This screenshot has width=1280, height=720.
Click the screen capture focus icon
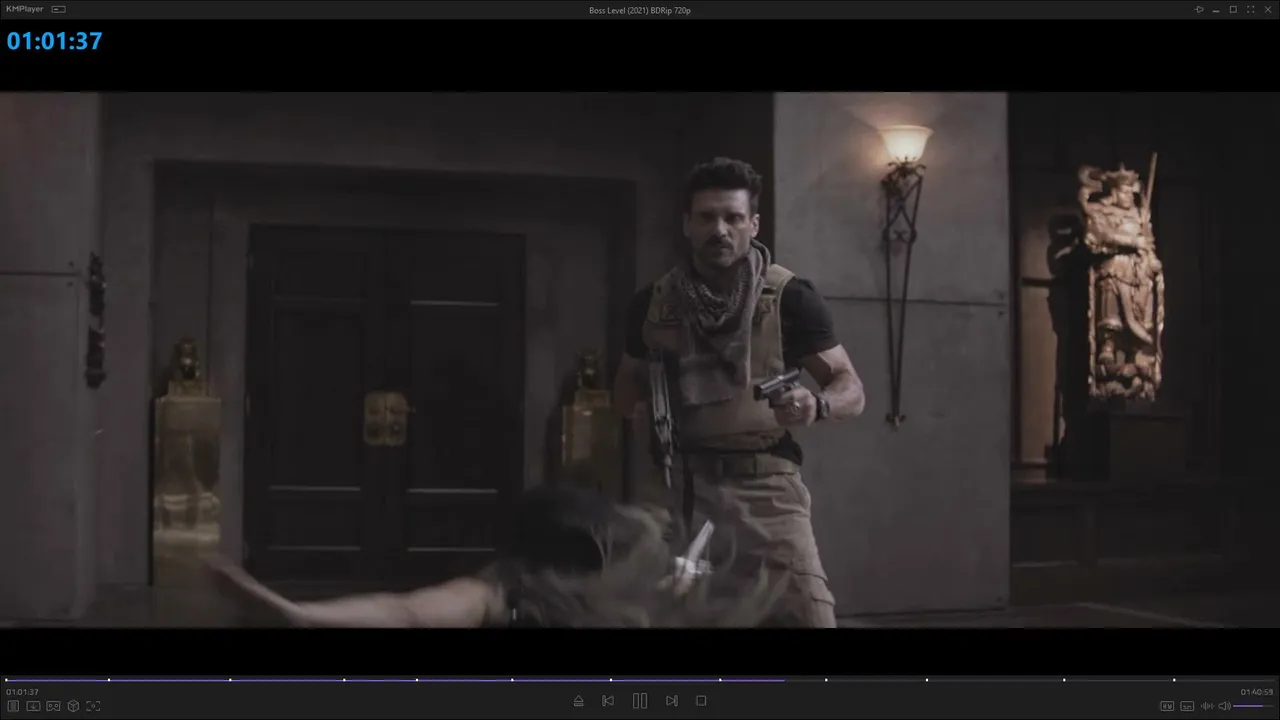tap(93, 706)
